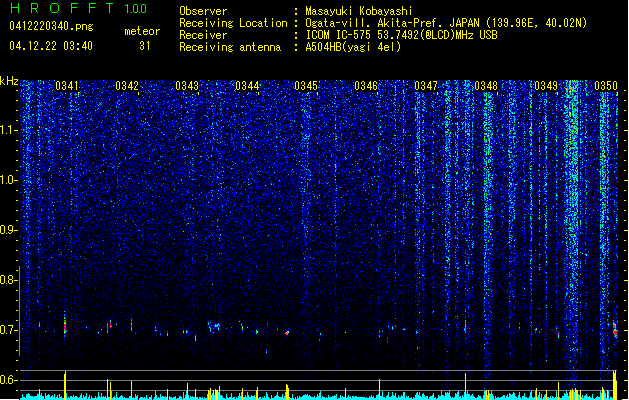The height and width of the screenshot is (400, 629).
Task: Click the meteor count value 31
Action: click(144, 46)
